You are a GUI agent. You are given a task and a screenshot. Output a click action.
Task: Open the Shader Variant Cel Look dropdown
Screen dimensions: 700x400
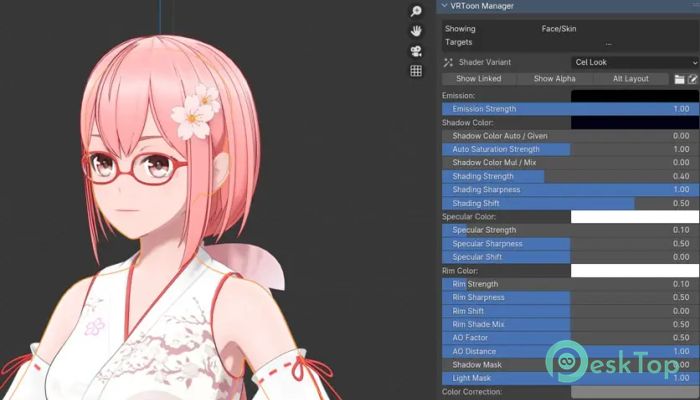pos(635,62)
